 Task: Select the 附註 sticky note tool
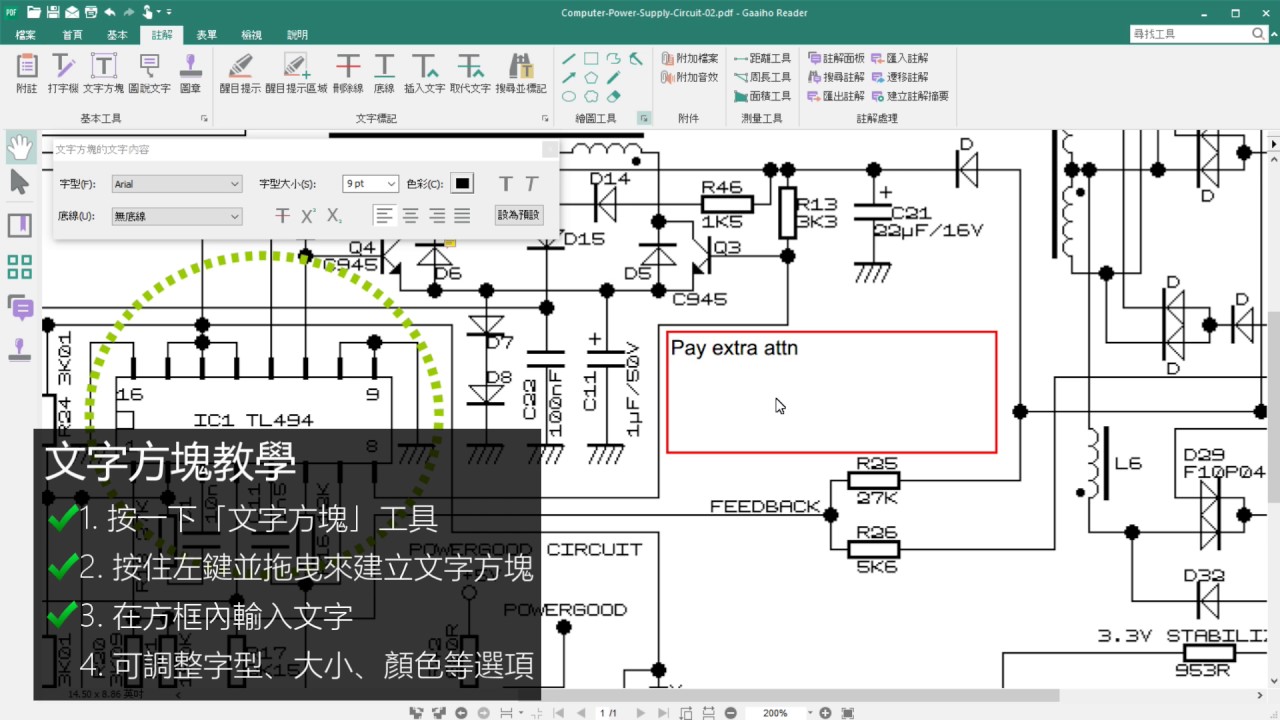[27, 73]
